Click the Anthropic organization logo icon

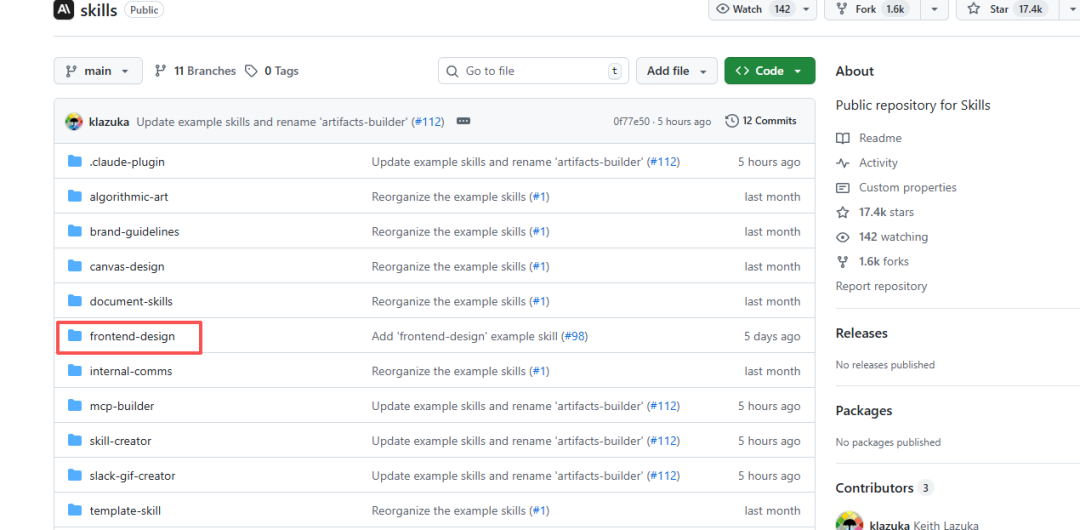coord(64,10)
